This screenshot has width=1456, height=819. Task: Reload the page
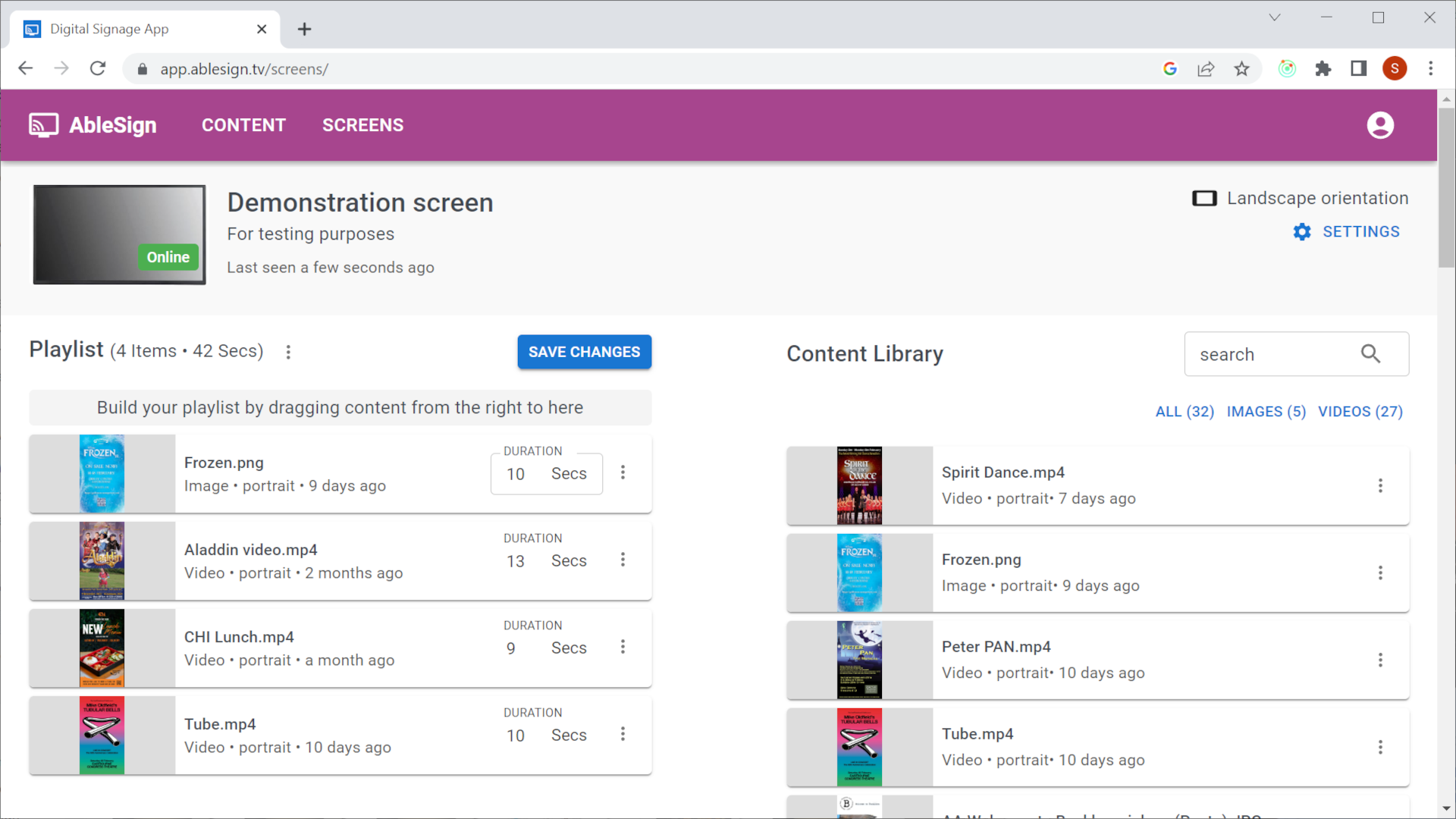[x=98, y=69]
